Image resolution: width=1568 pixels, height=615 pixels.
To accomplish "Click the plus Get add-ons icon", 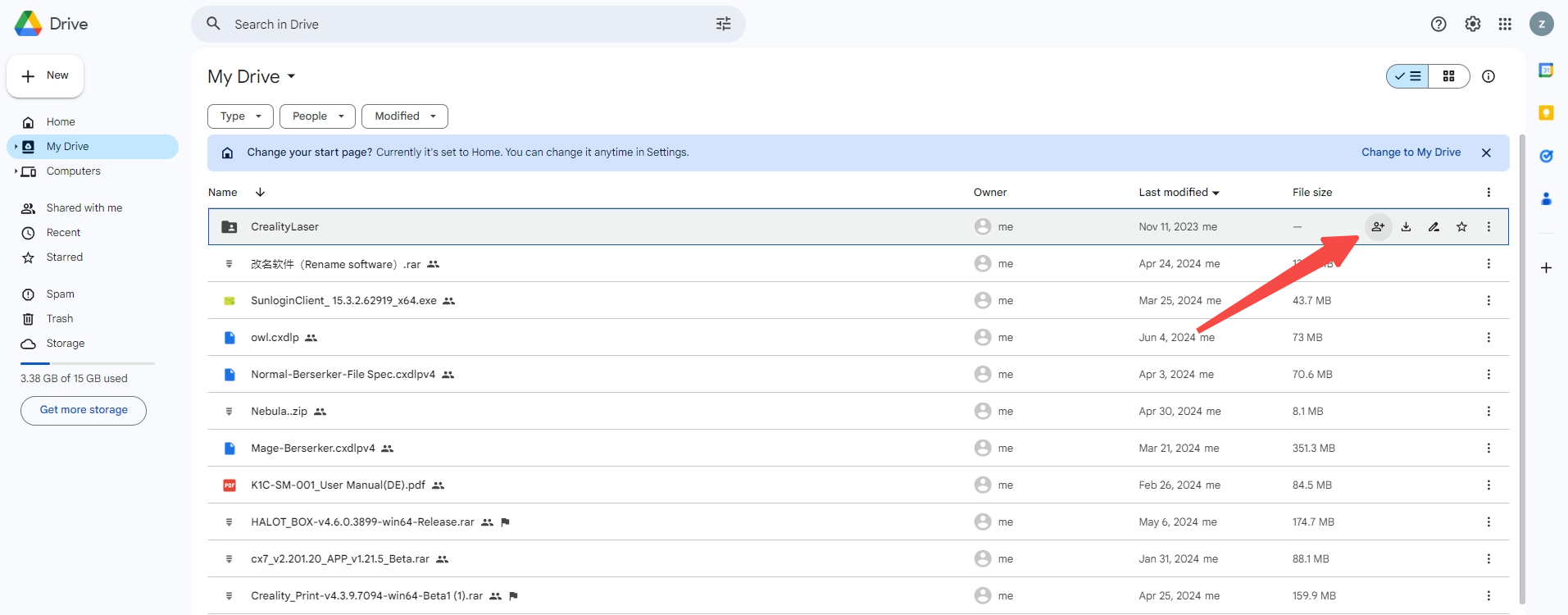I will pyautogui.click(x=1546, y=267).
